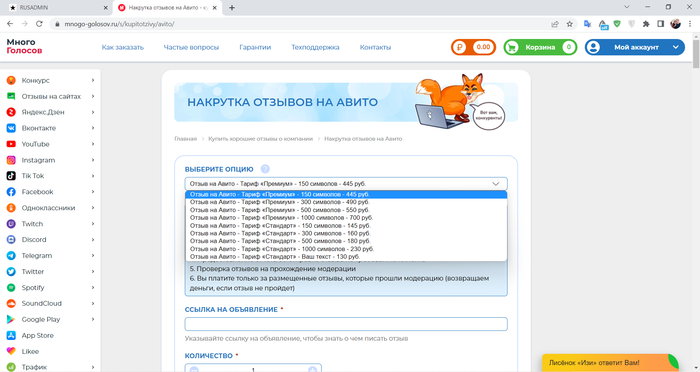Select Стандарт 150 символов - 145 руб option
700x372 pixels.
click(x=346, y=226)
